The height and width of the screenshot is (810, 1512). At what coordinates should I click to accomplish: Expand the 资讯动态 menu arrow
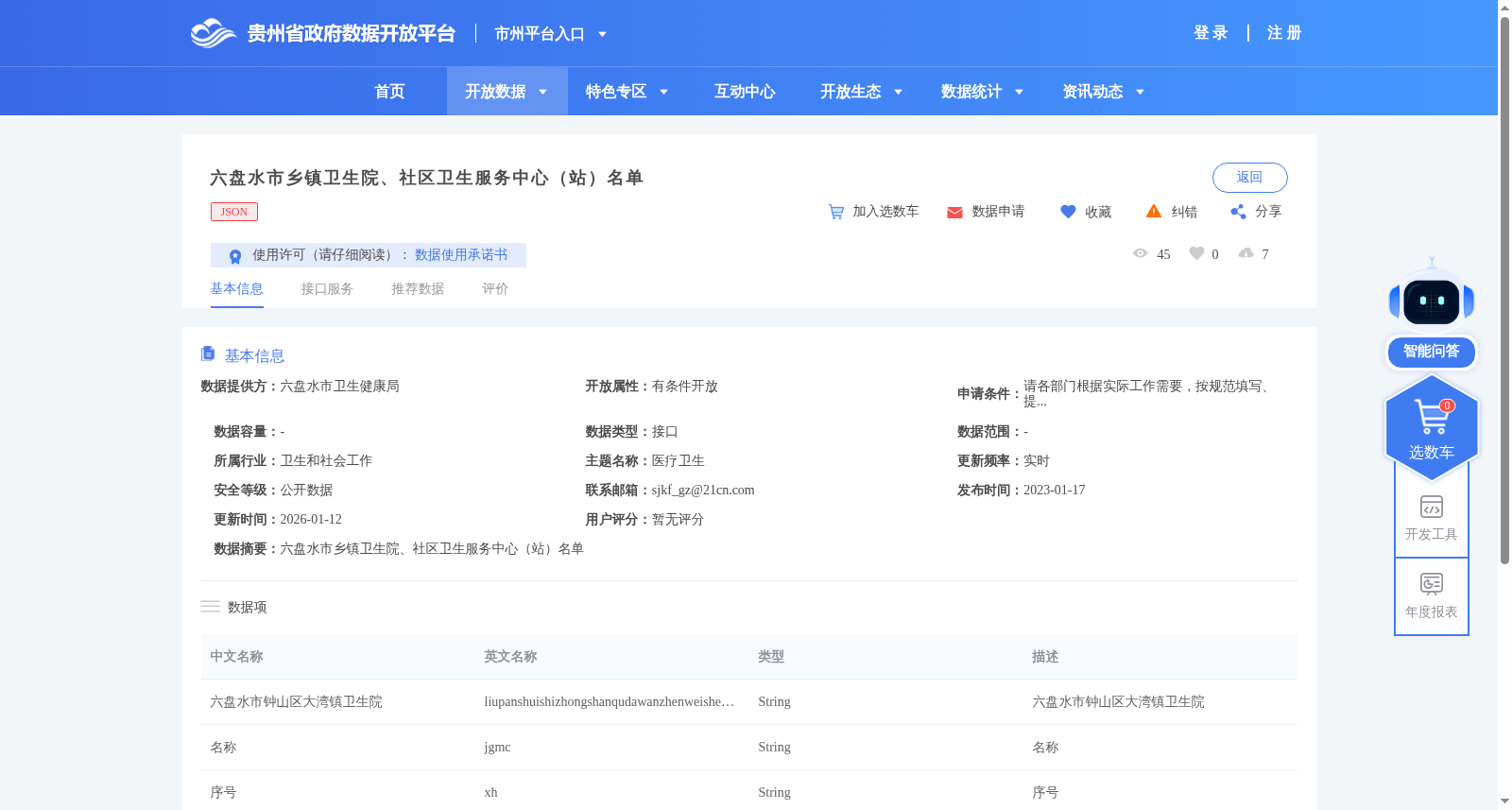[x=1140, y=92]
